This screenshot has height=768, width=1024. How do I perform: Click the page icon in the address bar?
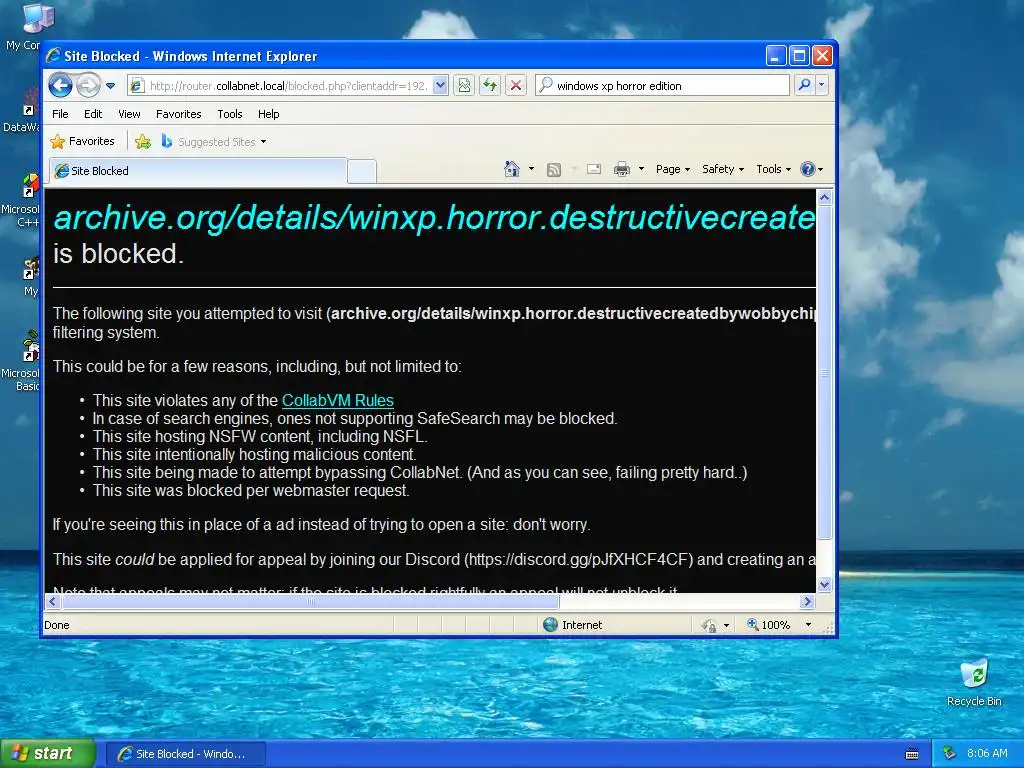tap(136, 86)
